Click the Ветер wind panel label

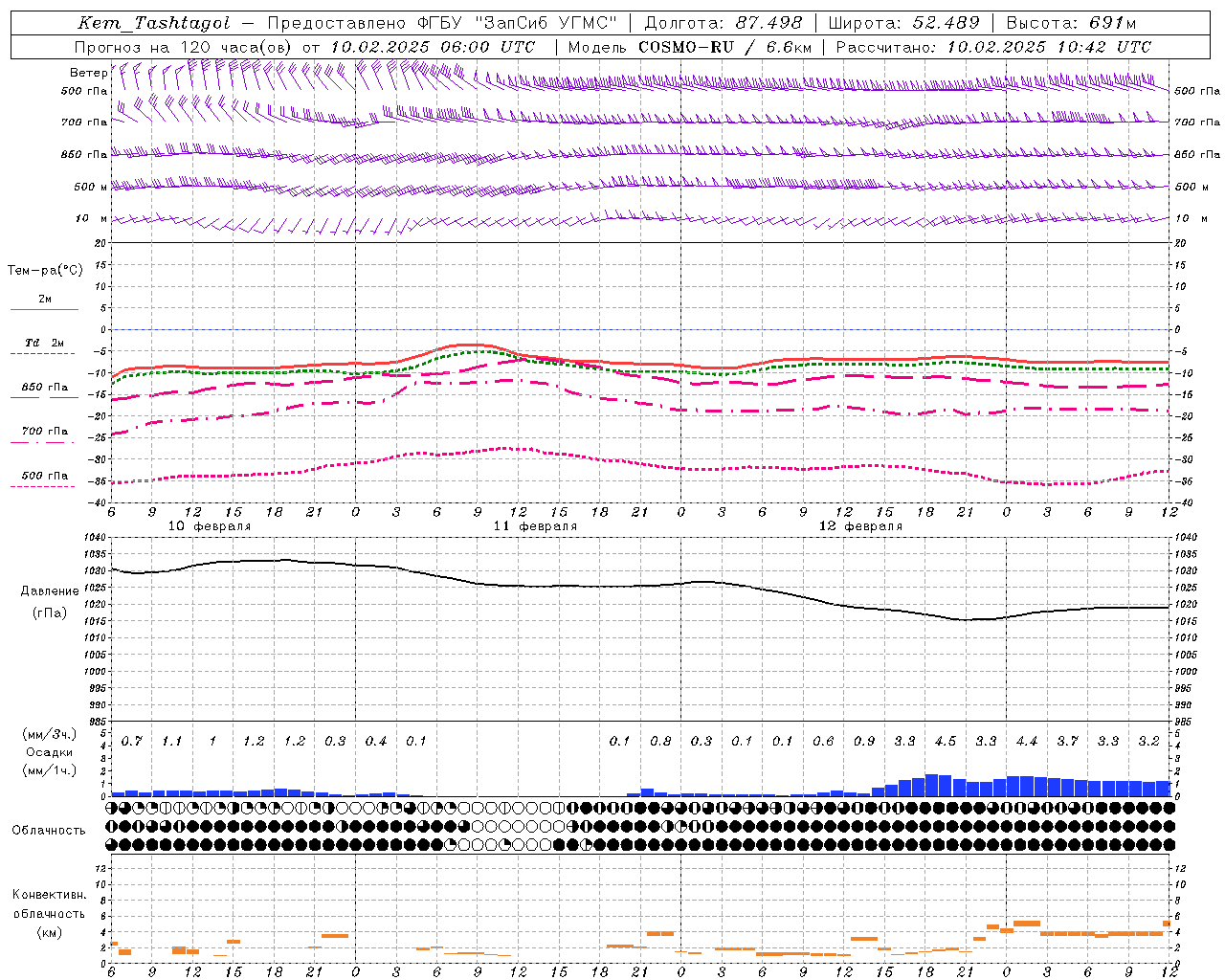[x=88, y=73]
